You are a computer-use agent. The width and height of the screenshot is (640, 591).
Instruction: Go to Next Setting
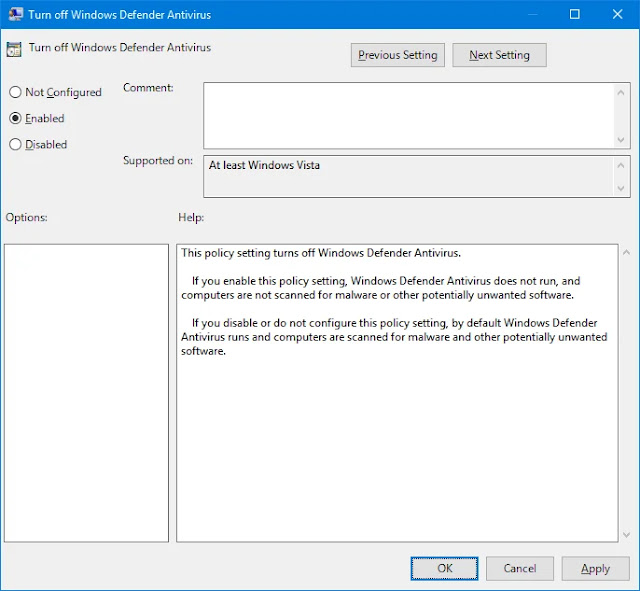499,55
